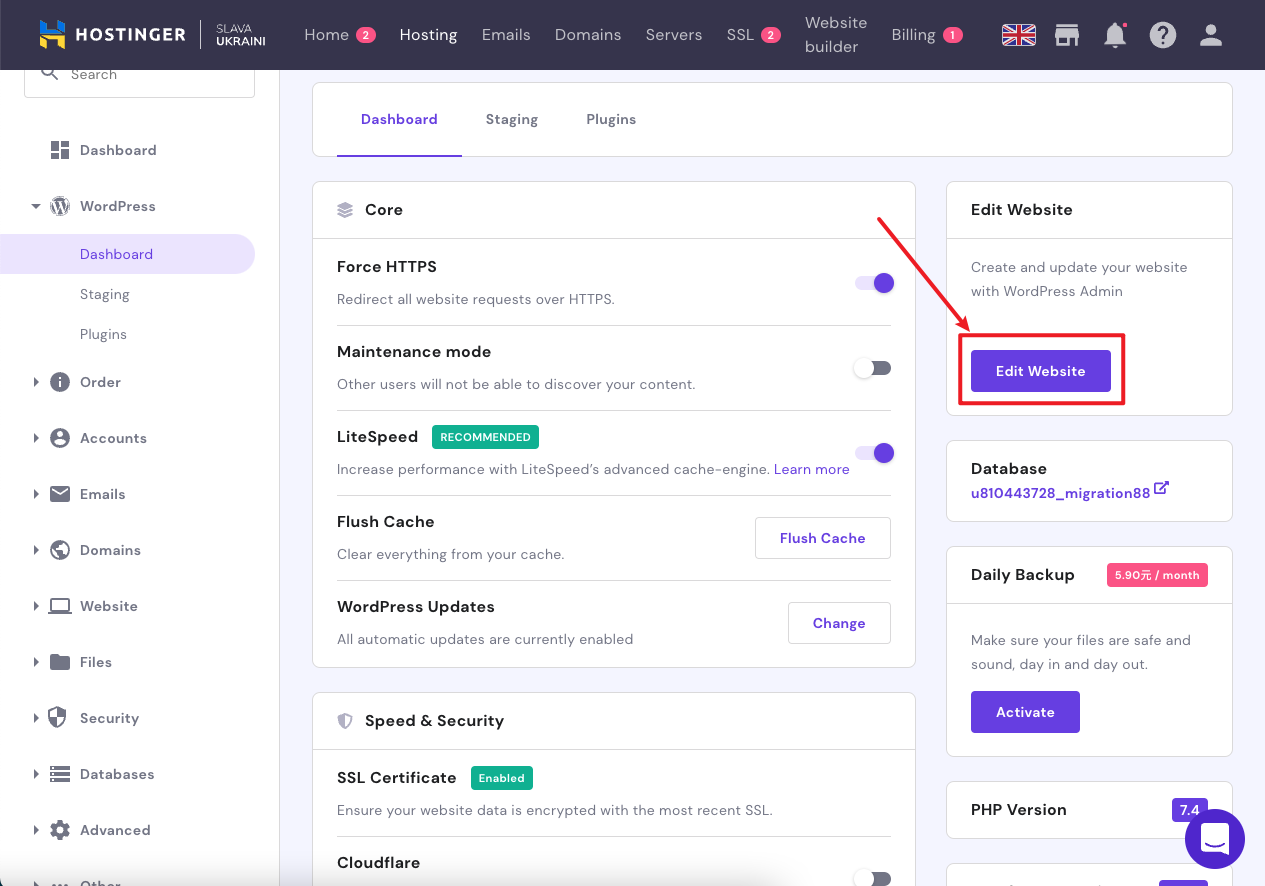Expand the Emails sidebar section
The width and height of the screenshot is (1265, 886).
[36, 494]
